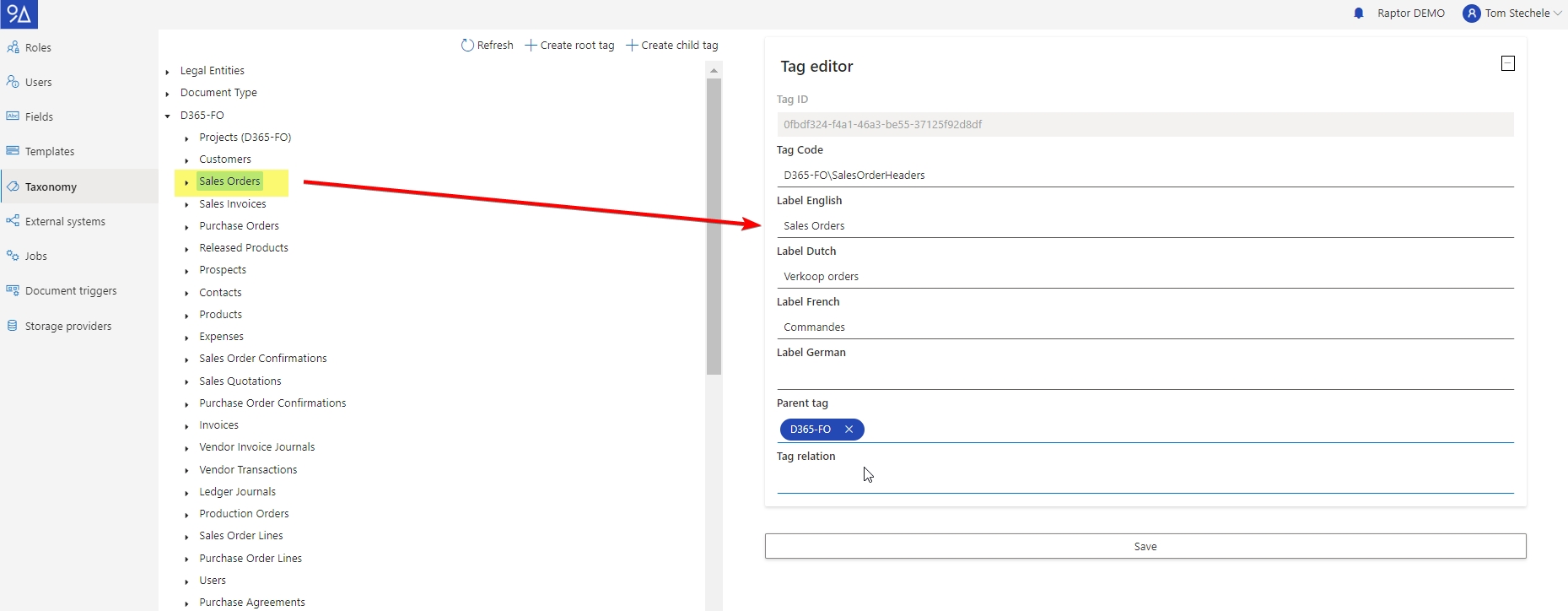The image size is (1568, 611).
Task: Collapse the D365-FO tree node
Action: pos(168,116)
